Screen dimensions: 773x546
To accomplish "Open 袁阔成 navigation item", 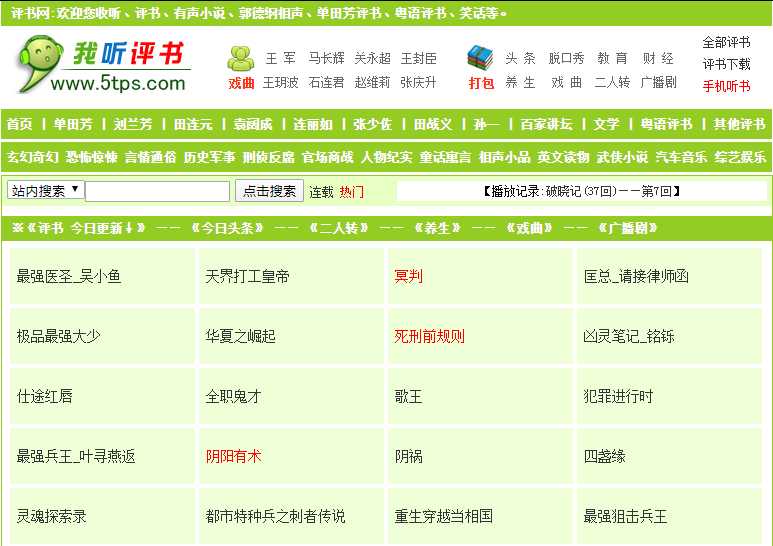I will (x=253, y=124).
